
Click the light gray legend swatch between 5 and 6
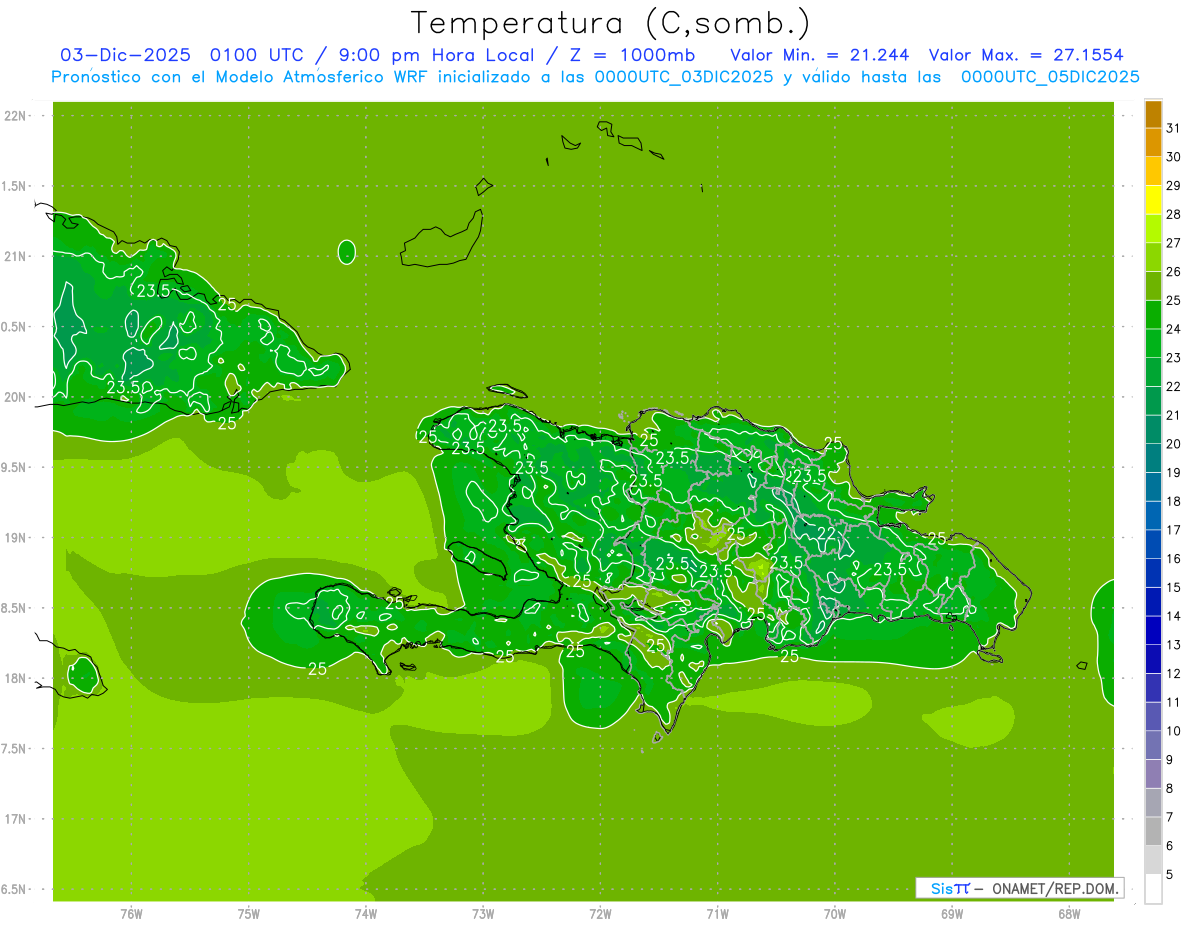click(x=1153, y=860)
